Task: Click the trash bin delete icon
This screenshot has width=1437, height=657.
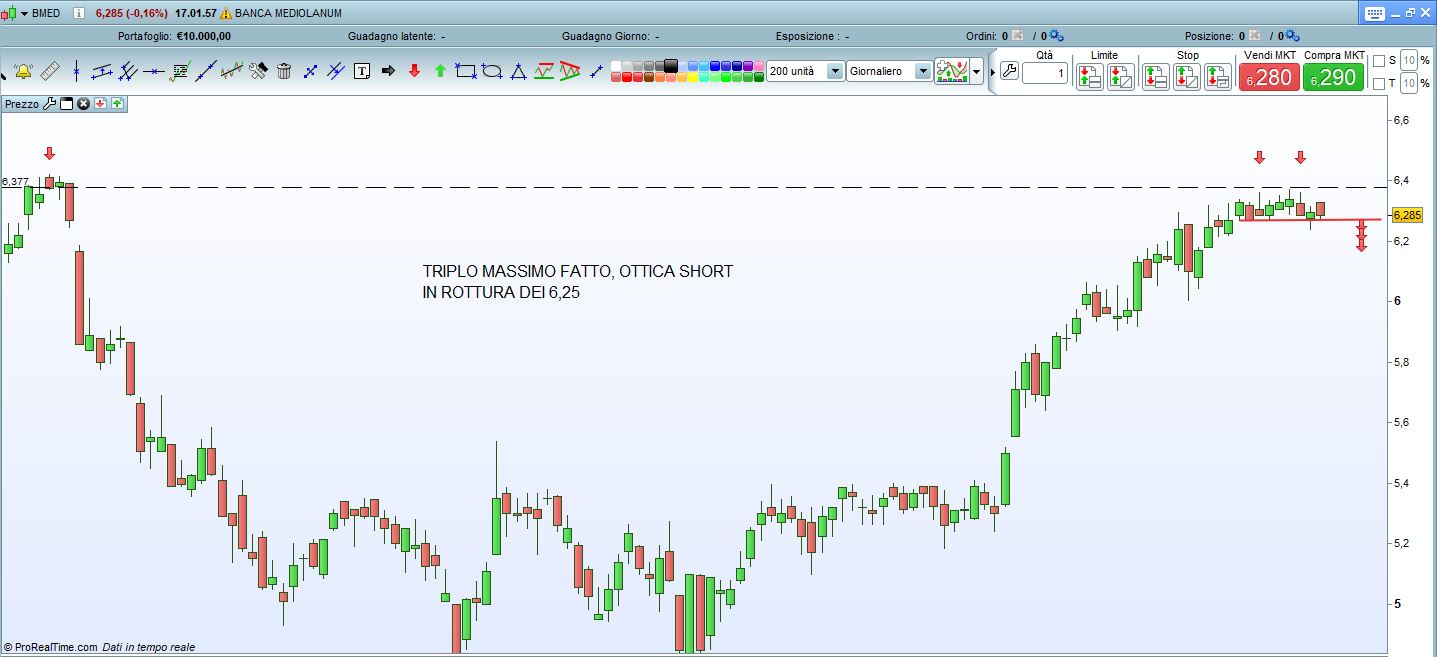Action: 284,71
